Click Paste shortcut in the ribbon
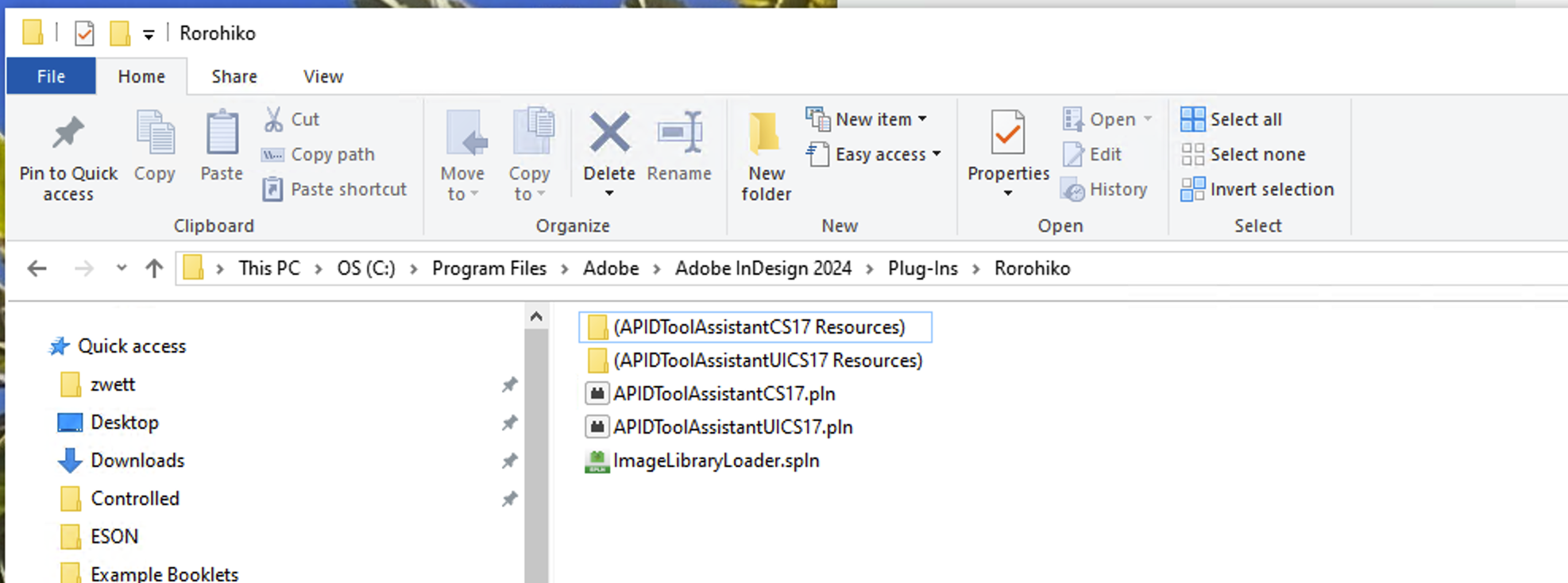This screenshot has height=583, width=1568. click(x=334, y=189)
